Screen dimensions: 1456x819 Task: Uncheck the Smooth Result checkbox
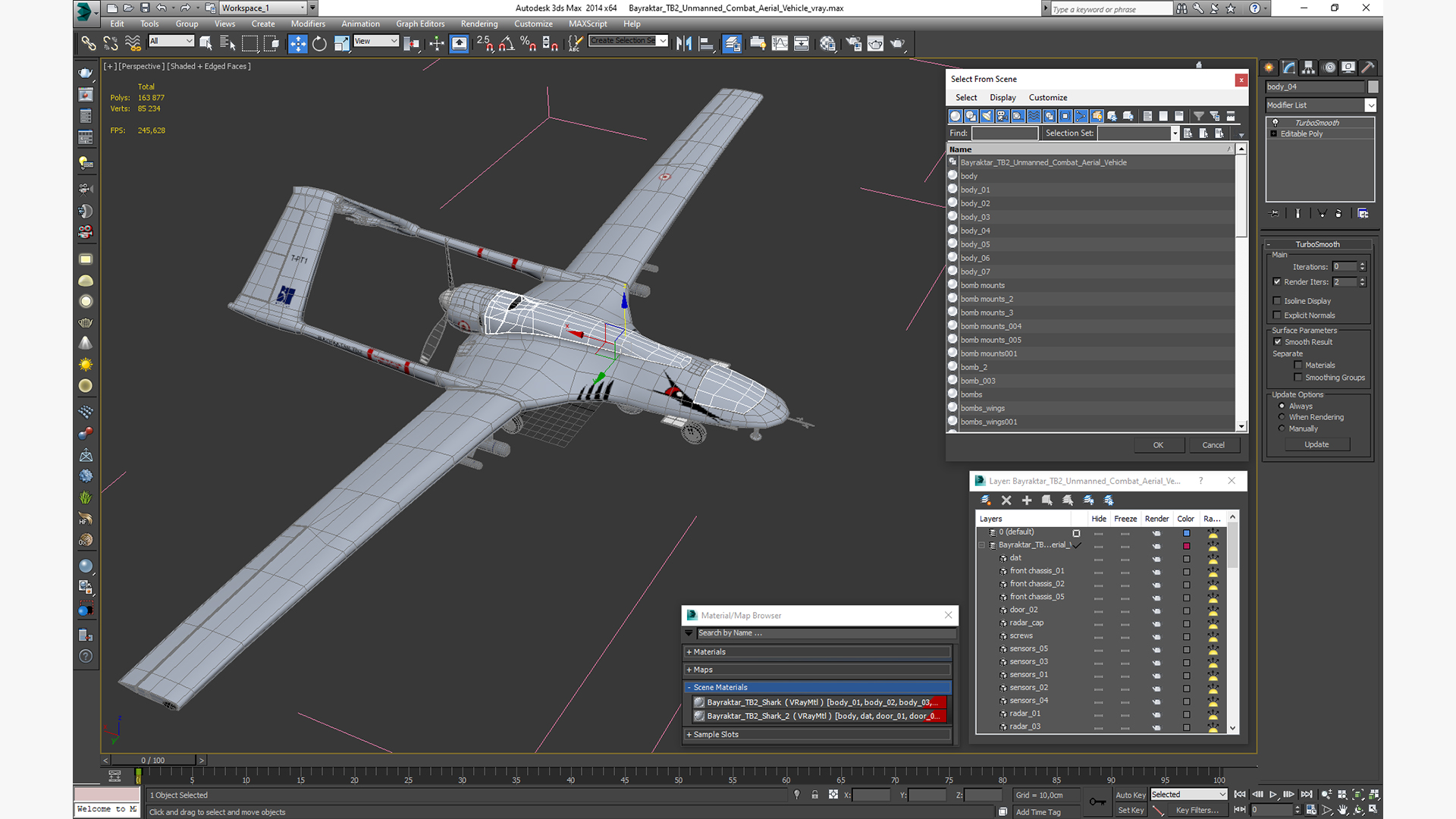click(1278, 342)
